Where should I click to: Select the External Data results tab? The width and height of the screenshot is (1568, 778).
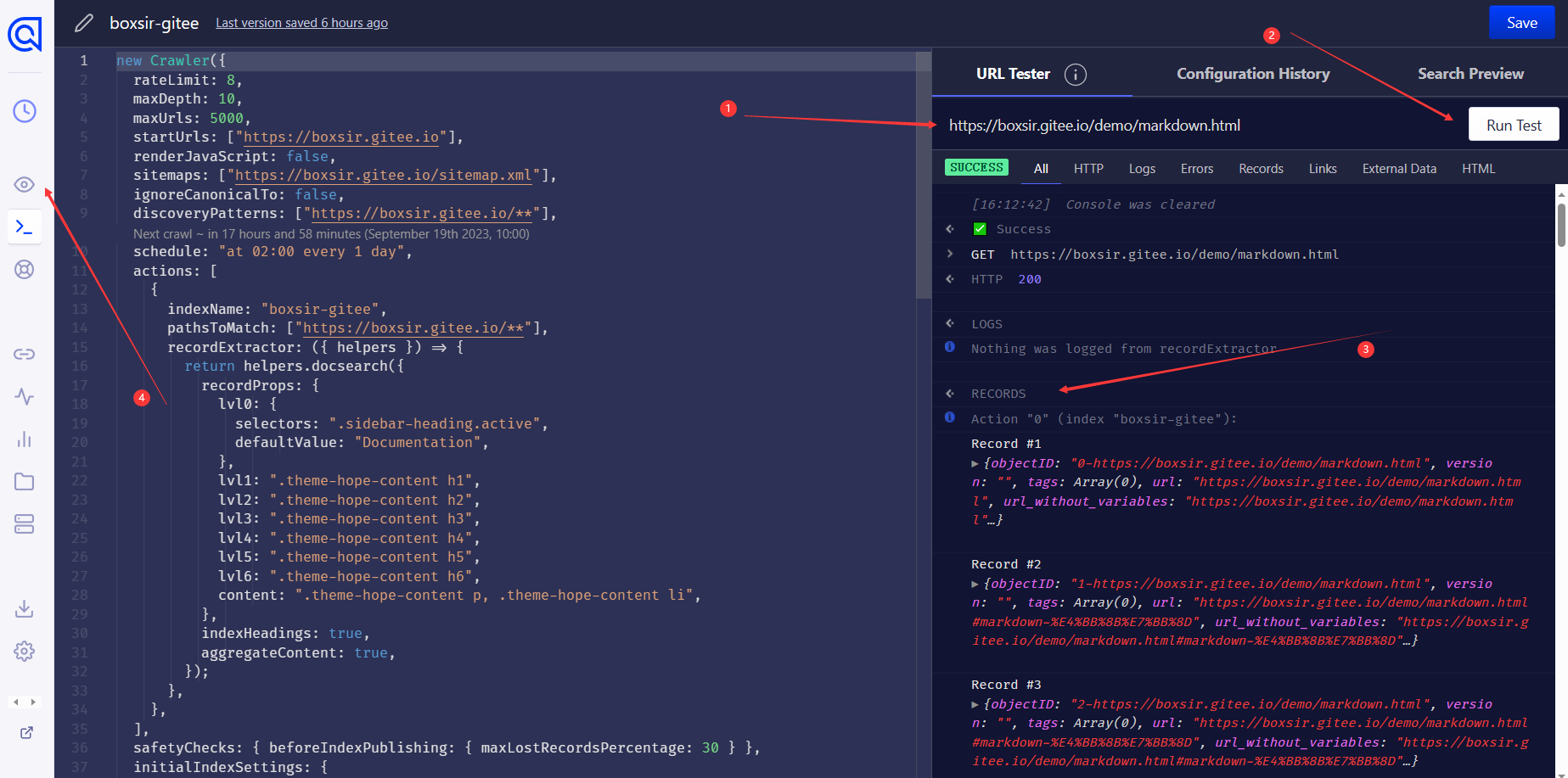click(x=1399, y=169)
